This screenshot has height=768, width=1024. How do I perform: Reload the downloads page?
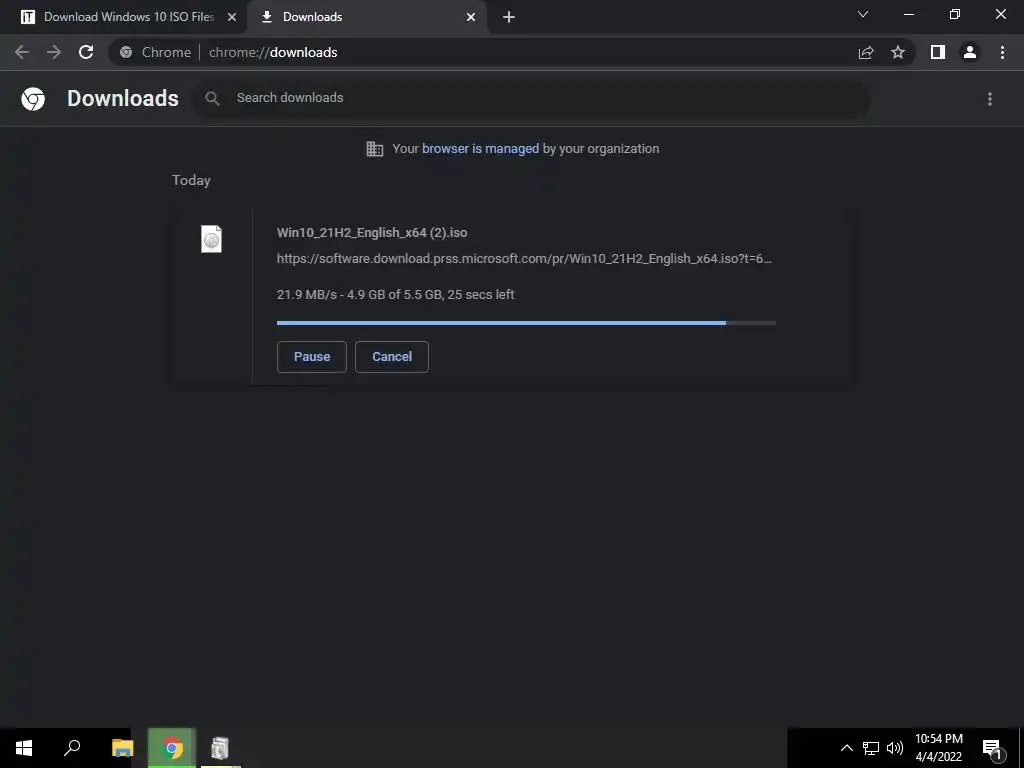(x=86, y=52)
